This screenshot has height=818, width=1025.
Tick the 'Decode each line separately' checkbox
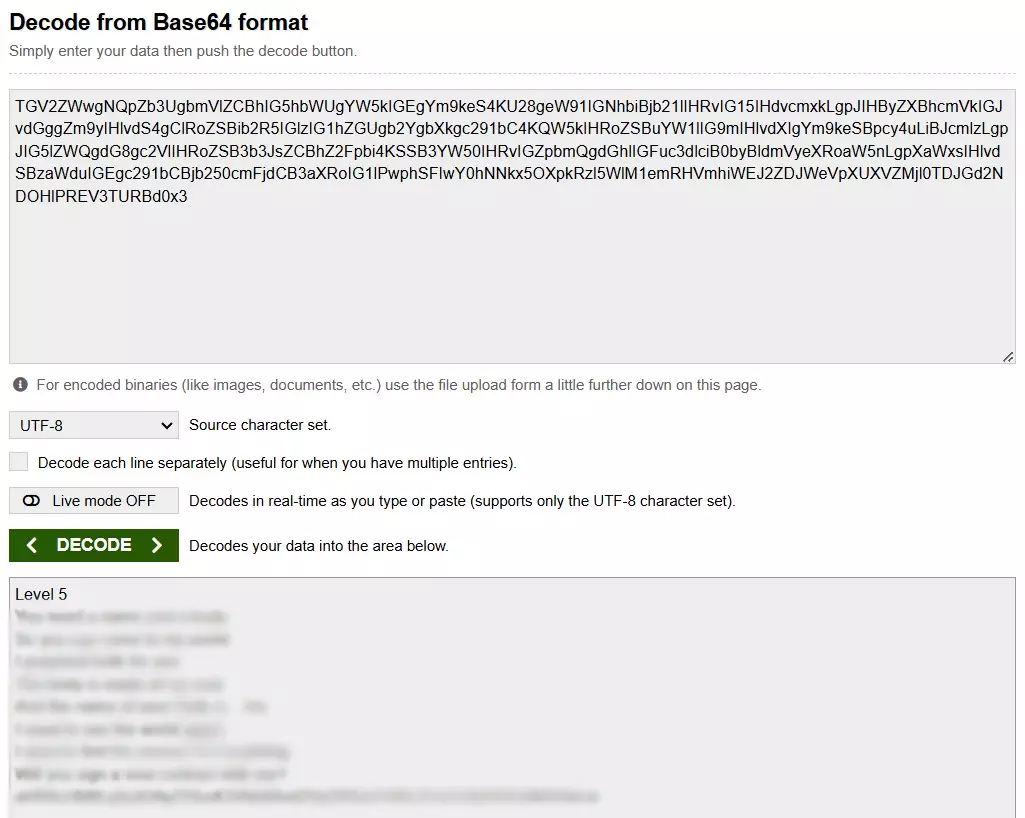click(18, 462)
